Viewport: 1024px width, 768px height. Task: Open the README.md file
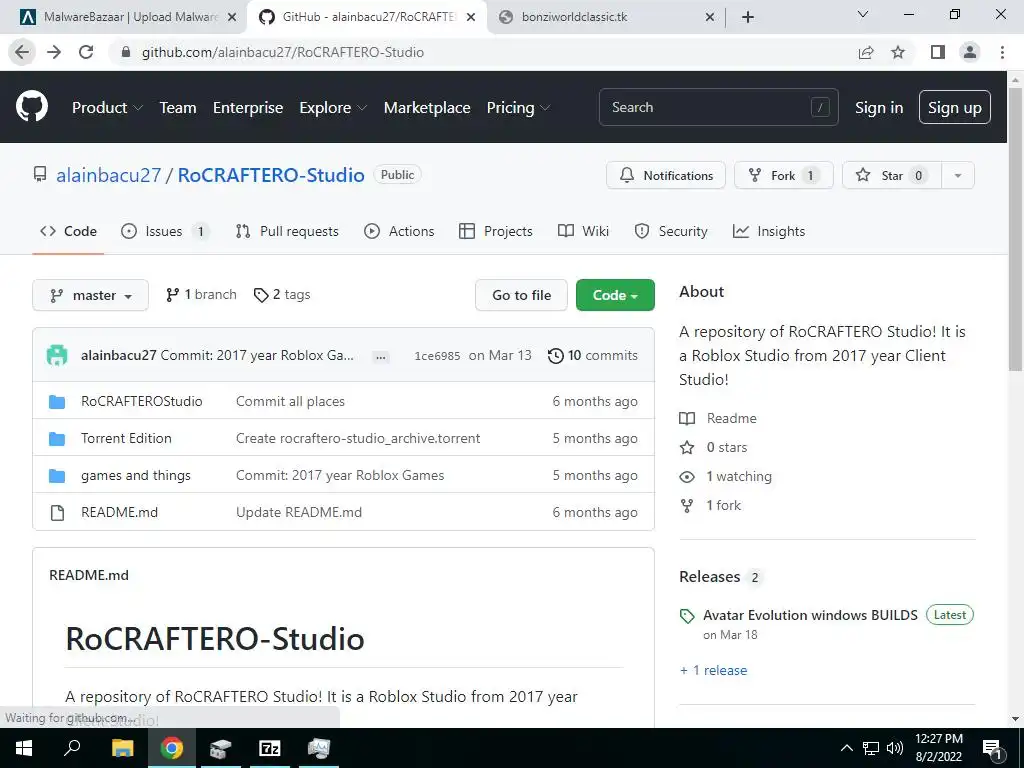(x=120, y=513)
